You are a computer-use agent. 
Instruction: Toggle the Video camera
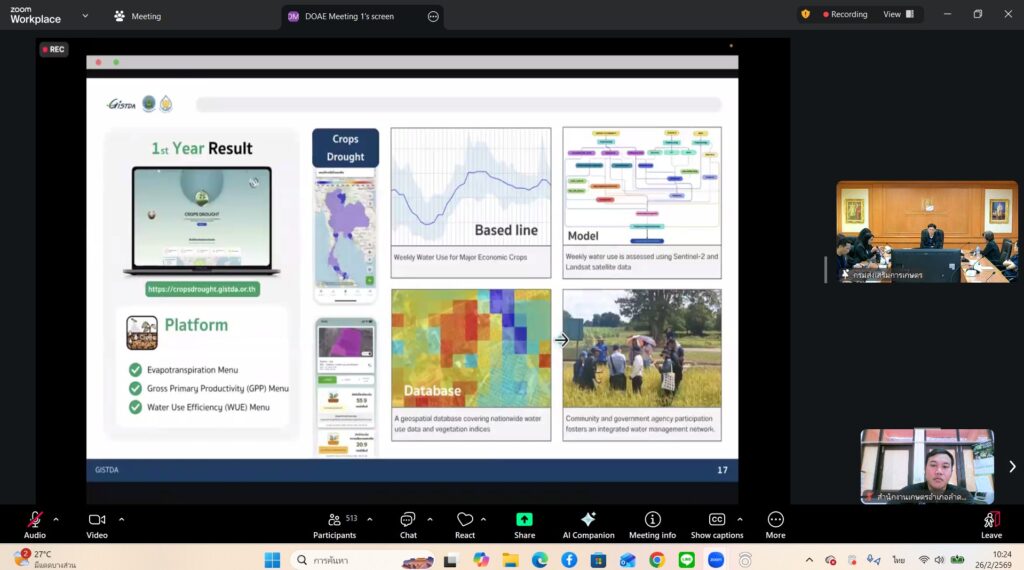point(97,521)
